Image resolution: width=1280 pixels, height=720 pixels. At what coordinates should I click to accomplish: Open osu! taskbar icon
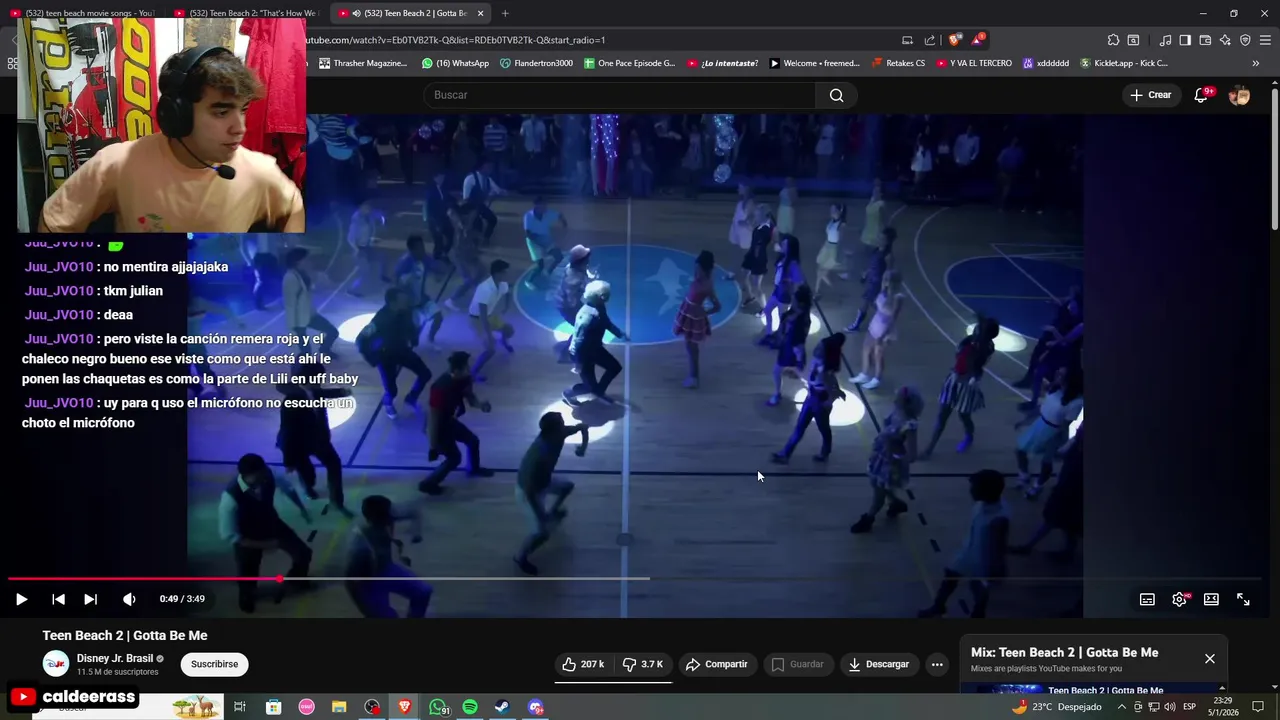(x=306, y=707)
